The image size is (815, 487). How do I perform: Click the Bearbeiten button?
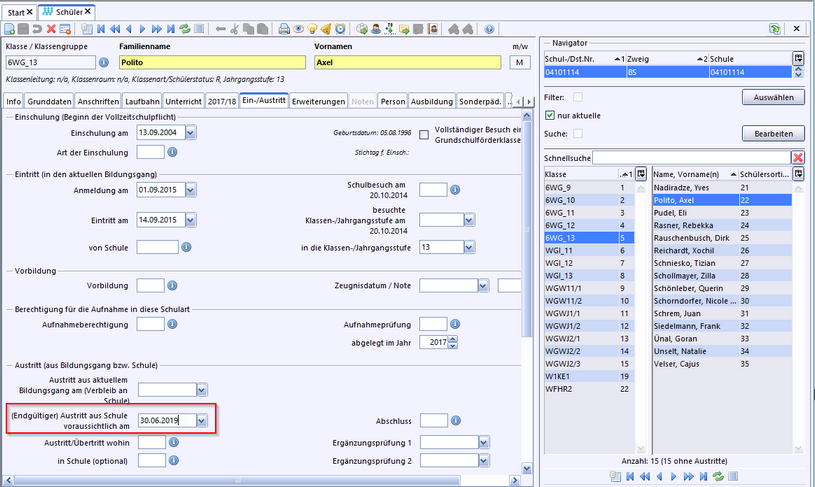coord(773,133)
